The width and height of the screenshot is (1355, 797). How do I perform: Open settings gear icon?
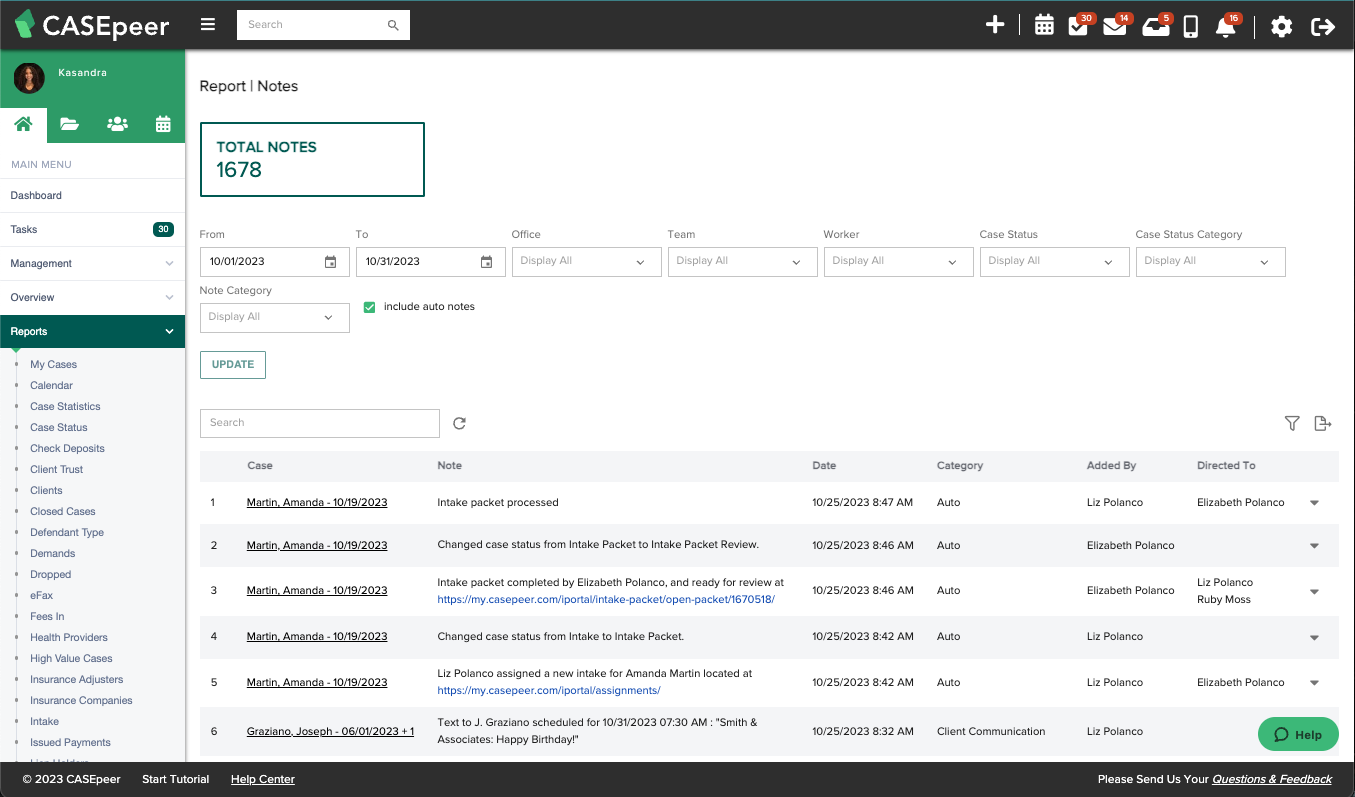(x=1282, y=26)
